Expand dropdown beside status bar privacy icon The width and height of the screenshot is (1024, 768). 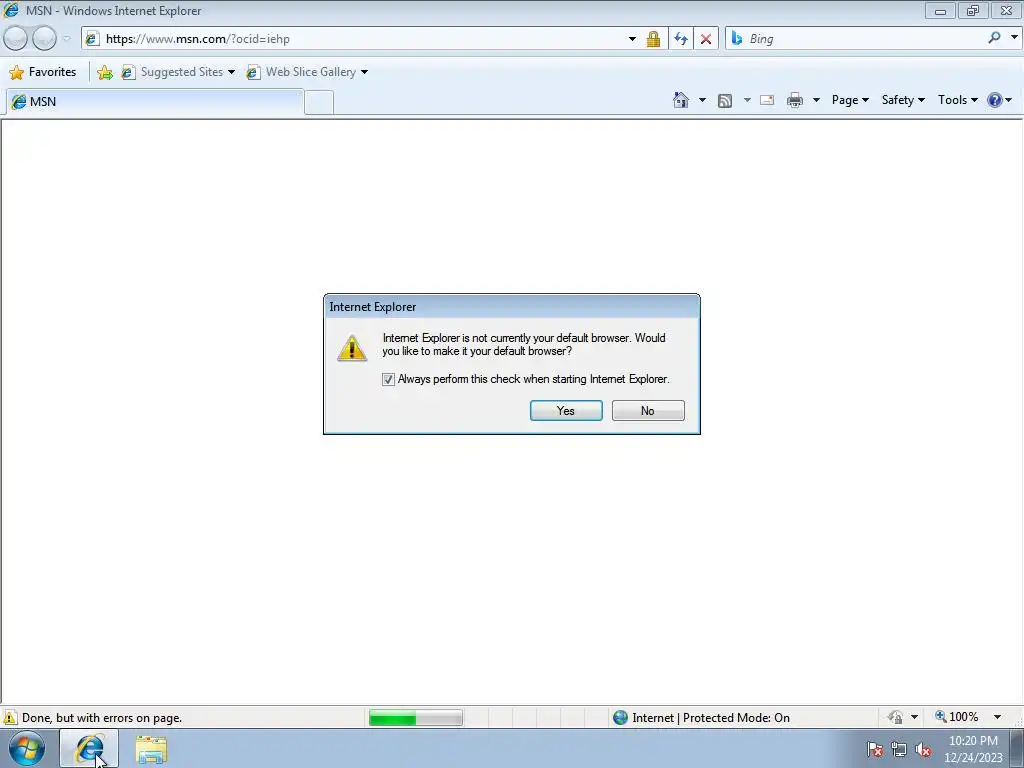[914, 717]
